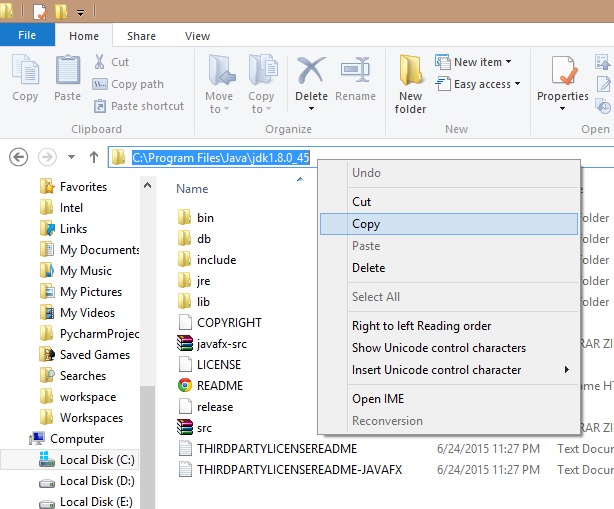This screenshot has height=509, width=614.
Task: Click the Copy to icon
Action: point(263,70)
